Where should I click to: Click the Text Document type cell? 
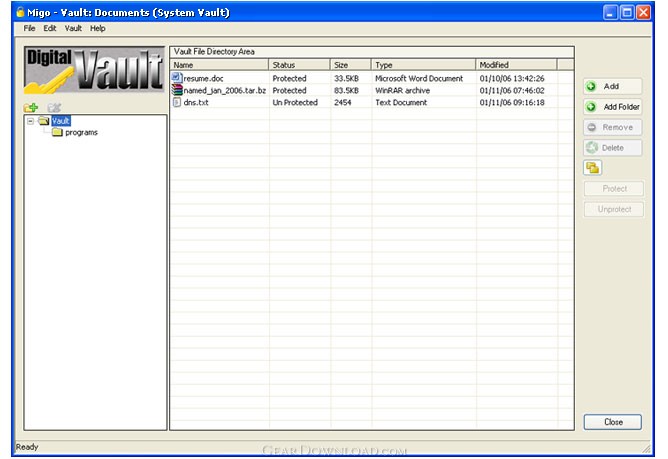click(x=401, y=102)
